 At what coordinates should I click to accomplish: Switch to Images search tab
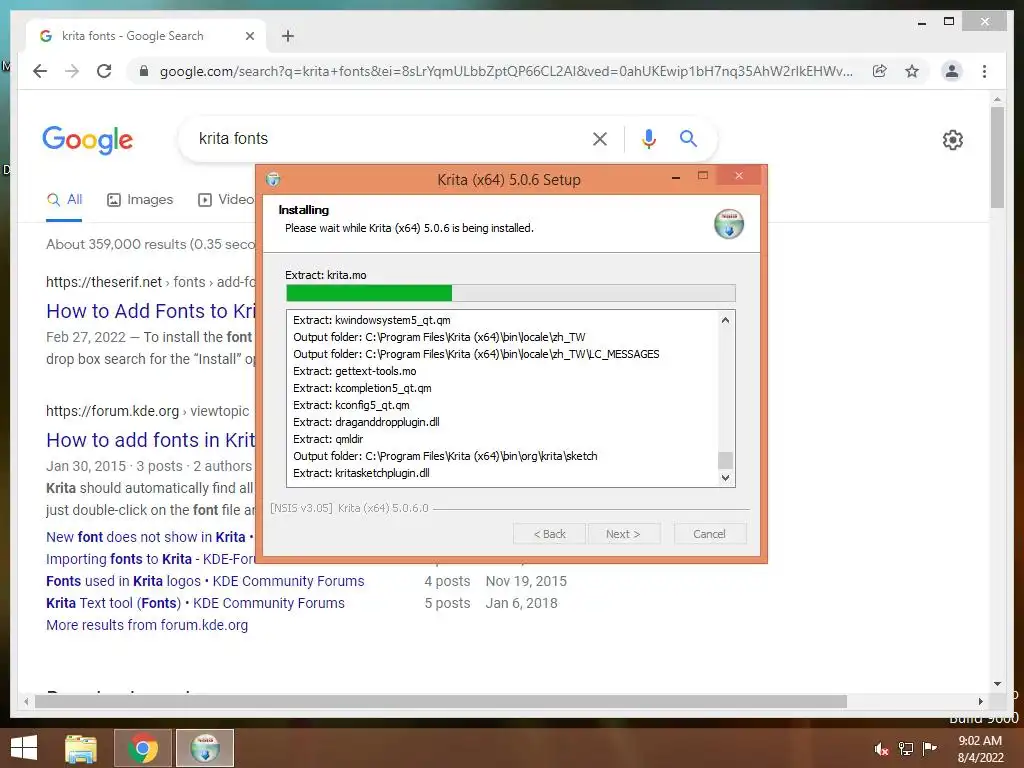coord(140,199)
